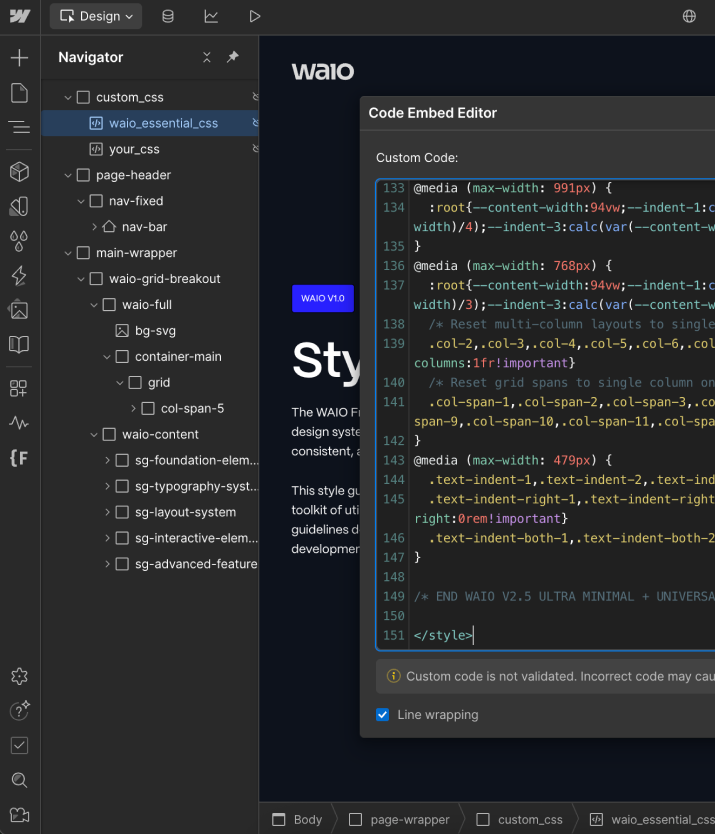This screenshot has height=834, width=715.
Task: Open the Assets image icon
Action: 19,310
